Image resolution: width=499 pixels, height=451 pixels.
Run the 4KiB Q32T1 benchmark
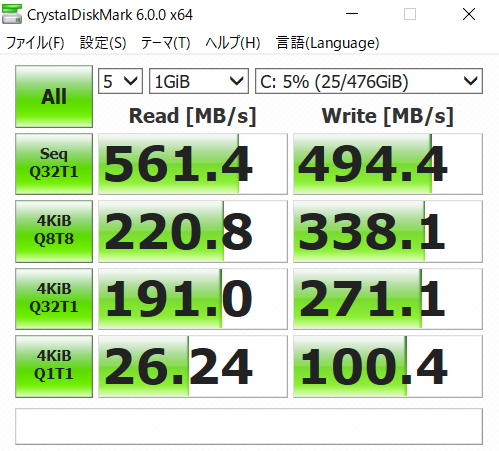tap(54, 299)
